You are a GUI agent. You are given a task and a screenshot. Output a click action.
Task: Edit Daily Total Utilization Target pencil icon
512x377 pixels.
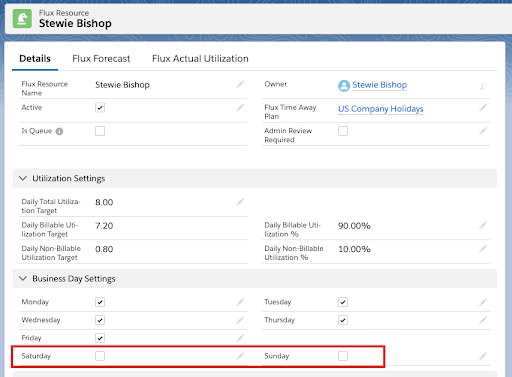(240, 202)
